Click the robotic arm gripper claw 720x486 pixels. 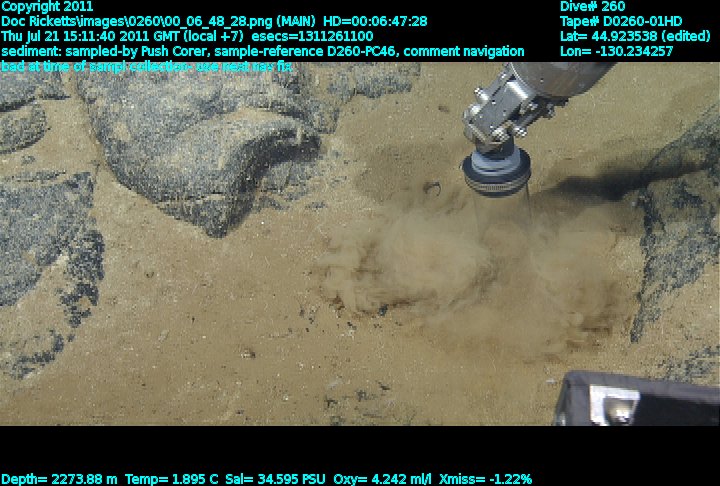point(500,112)
